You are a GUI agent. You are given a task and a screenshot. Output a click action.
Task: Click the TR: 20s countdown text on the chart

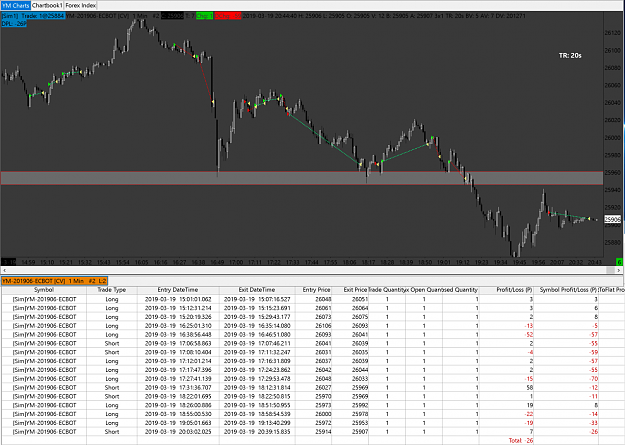[570, 55]
